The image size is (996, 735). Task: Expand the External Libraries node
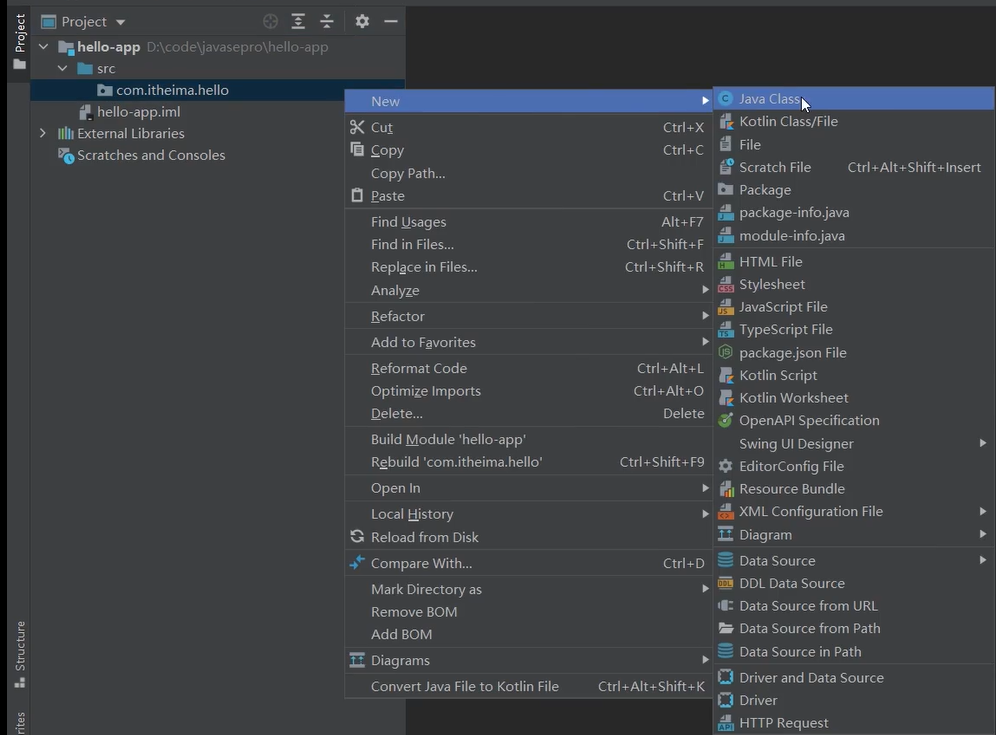tap(43, 133)
